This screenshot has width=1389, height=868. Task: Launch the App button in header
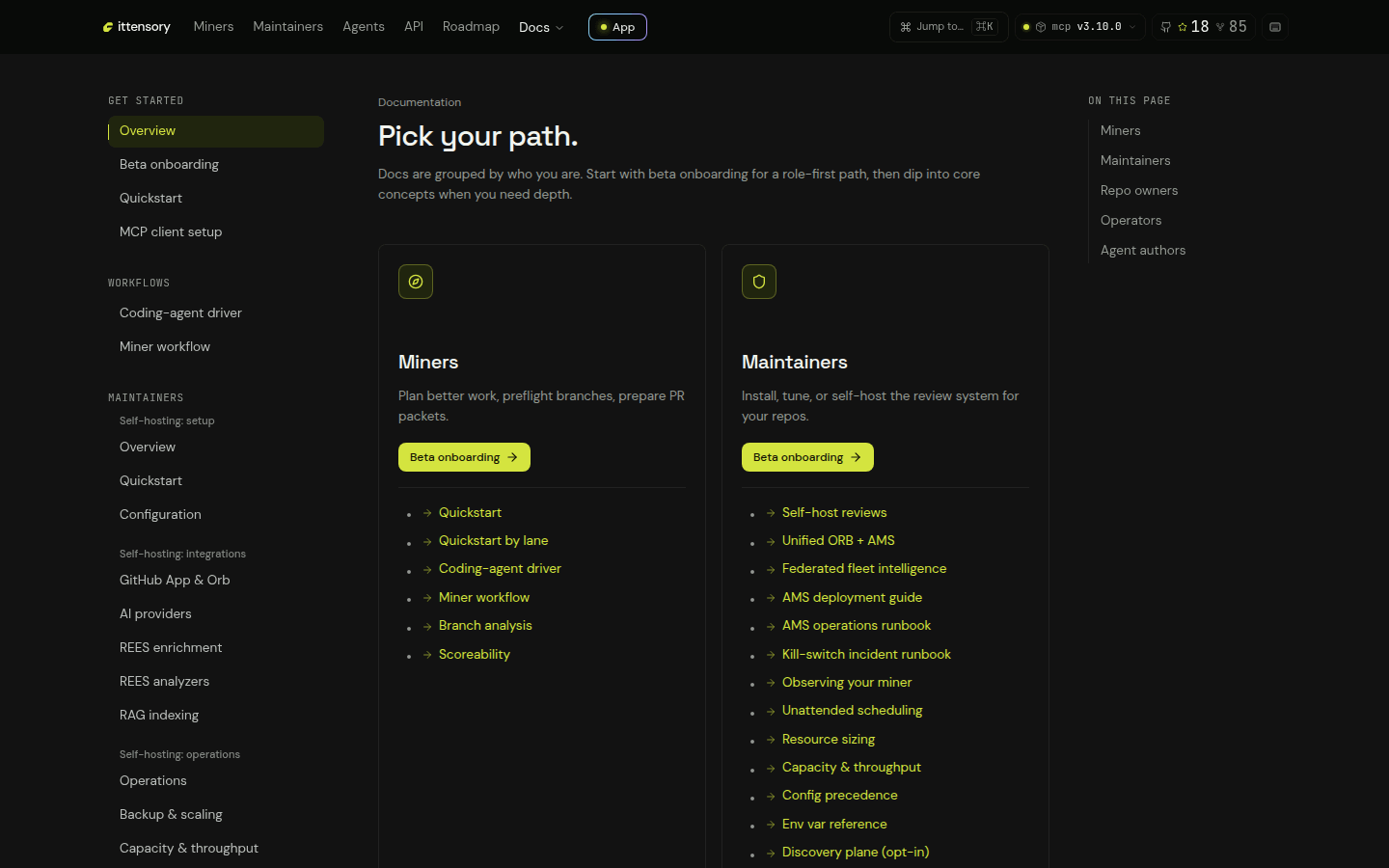pos(617,27)
